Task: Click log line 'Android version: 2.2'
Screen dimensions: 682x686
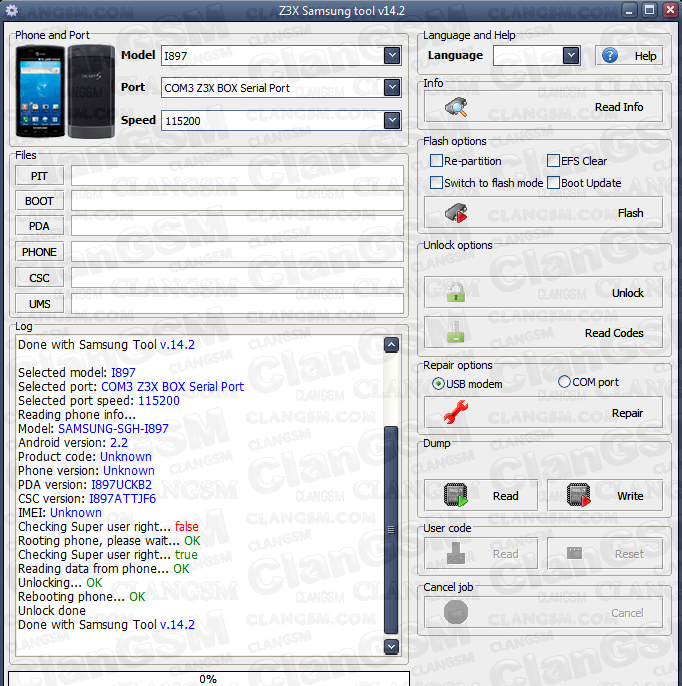Action: point(73,442)
